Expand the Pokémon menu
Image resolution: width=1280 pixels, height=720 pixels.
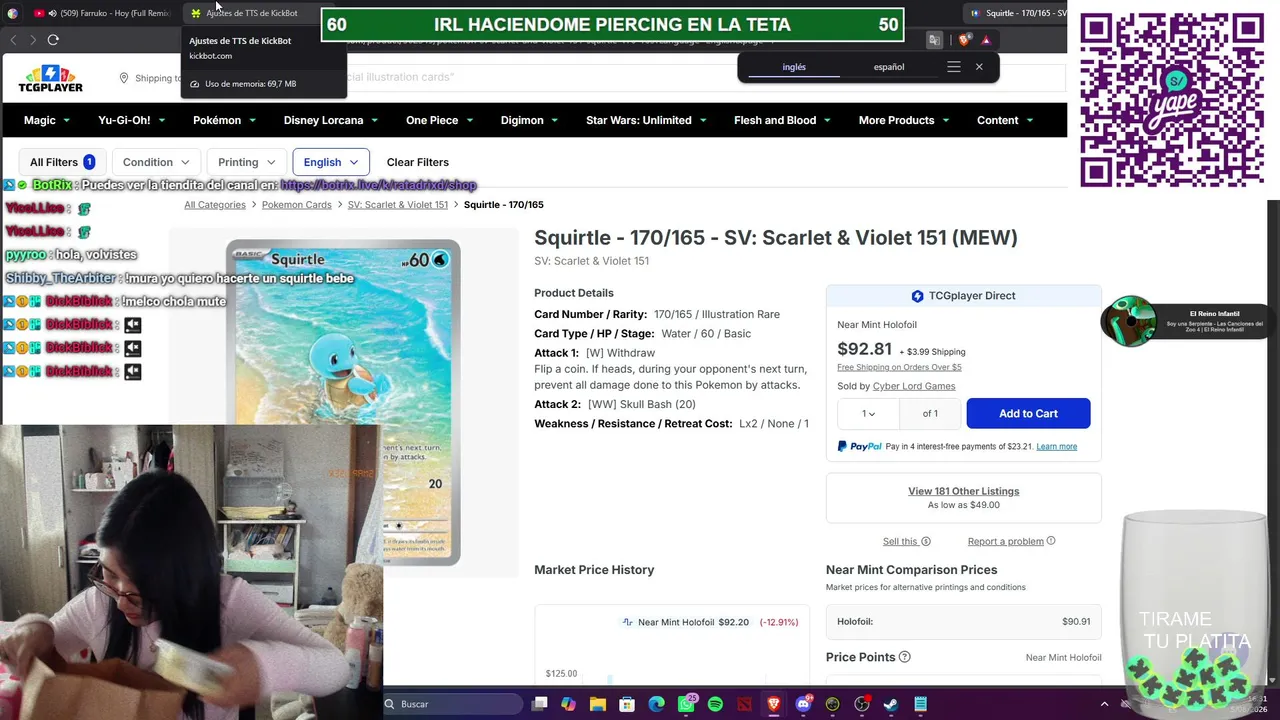coord(224,120)
